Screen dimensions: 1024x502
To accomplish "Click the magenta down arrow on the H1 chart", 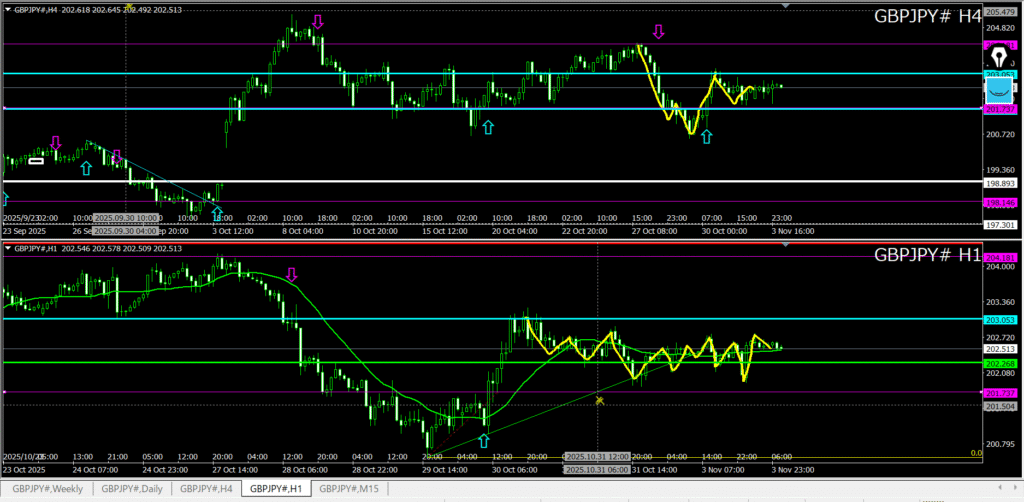I will [292, 274].
